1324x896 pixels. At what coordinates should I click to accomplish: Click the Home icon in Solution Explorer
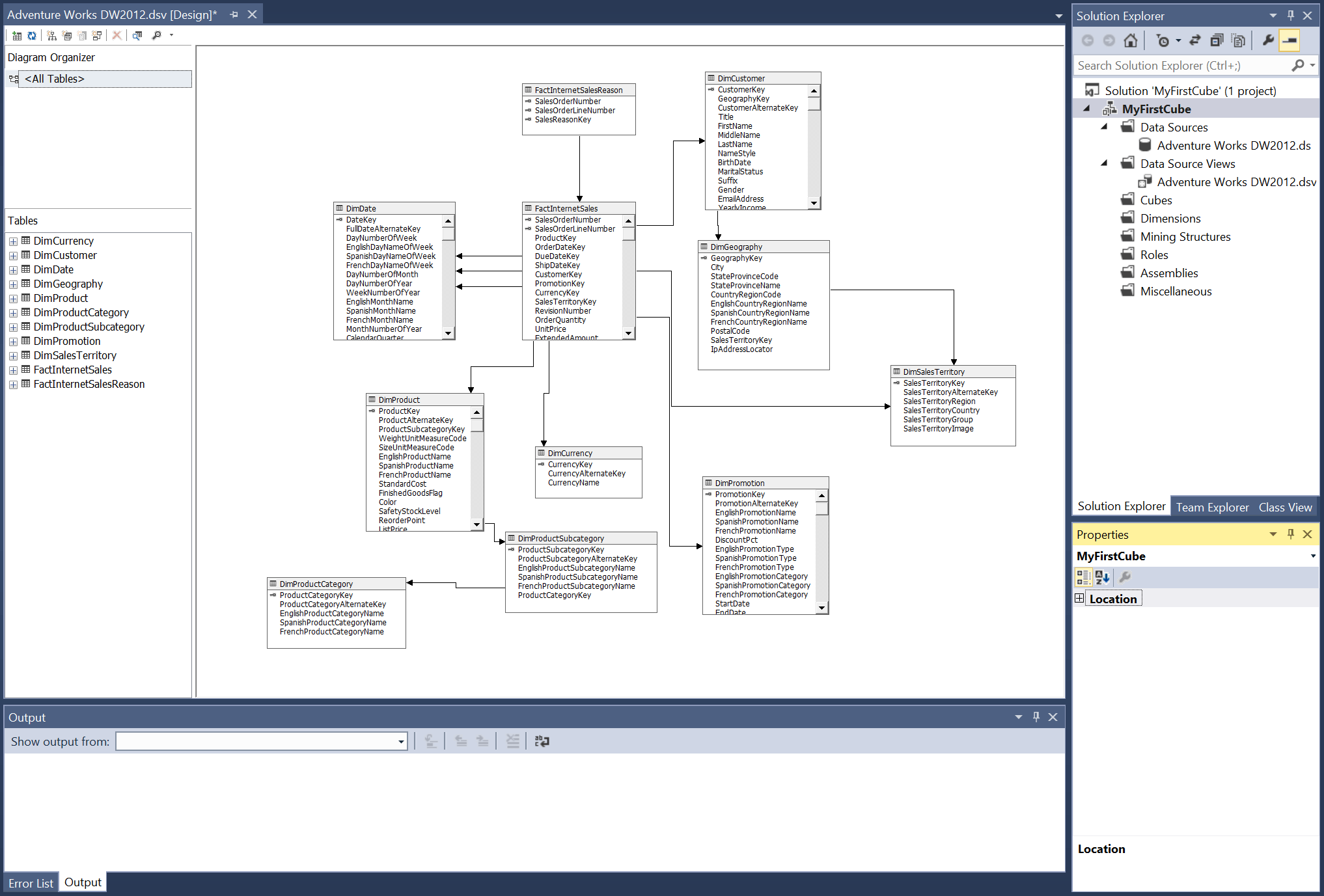pos(1131,41)
